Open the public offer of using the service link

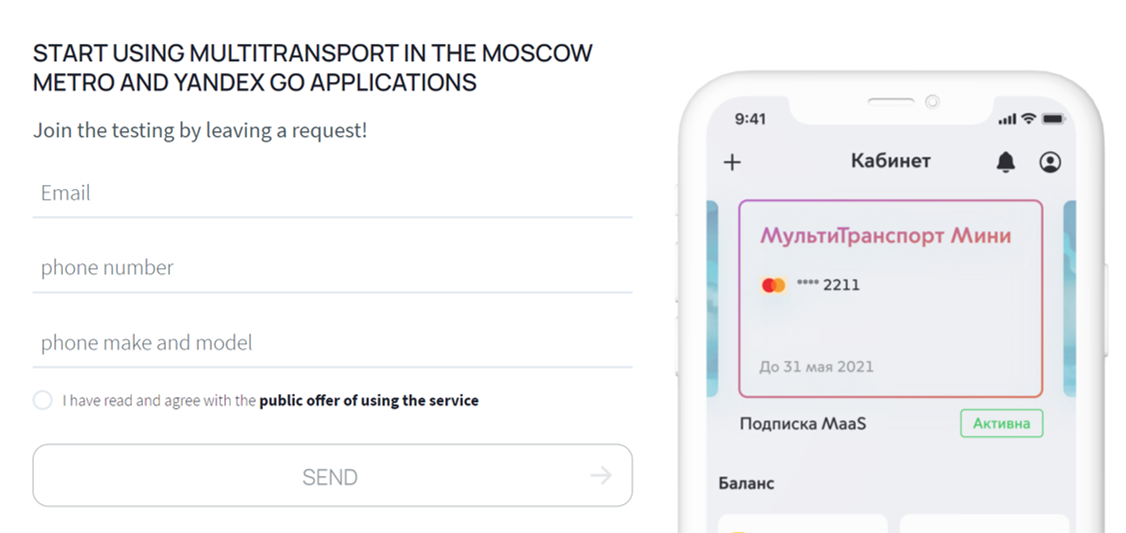click(x=369, y=400)
